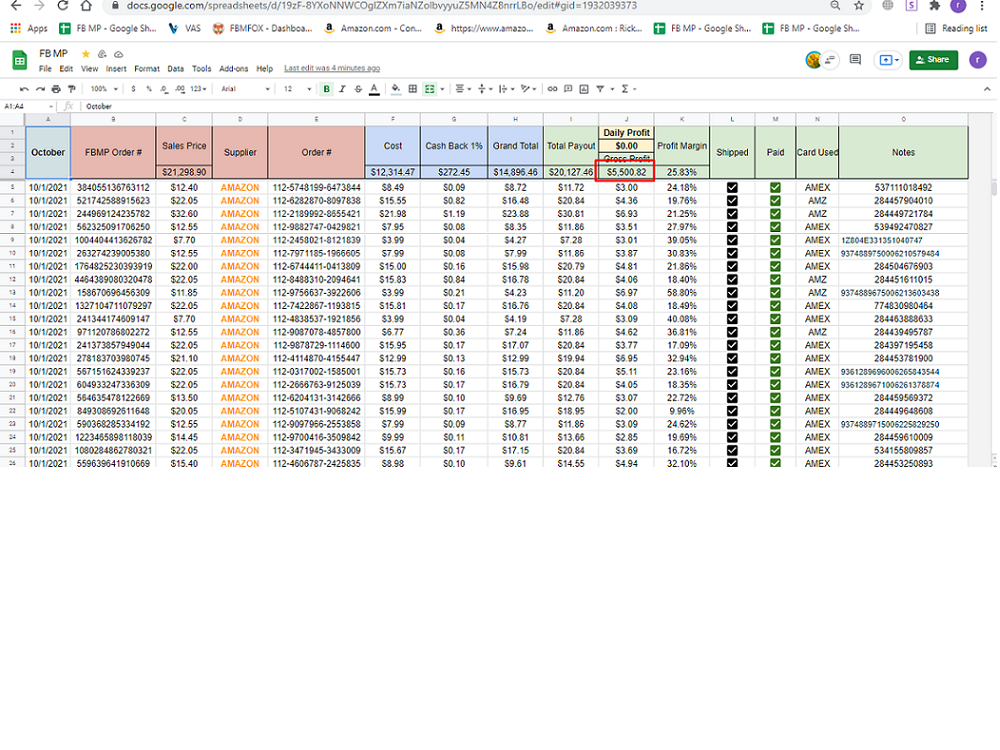Open the 'Last edit was 4 minutes ago' link
1000x750 pixels.
click(332, 68)
